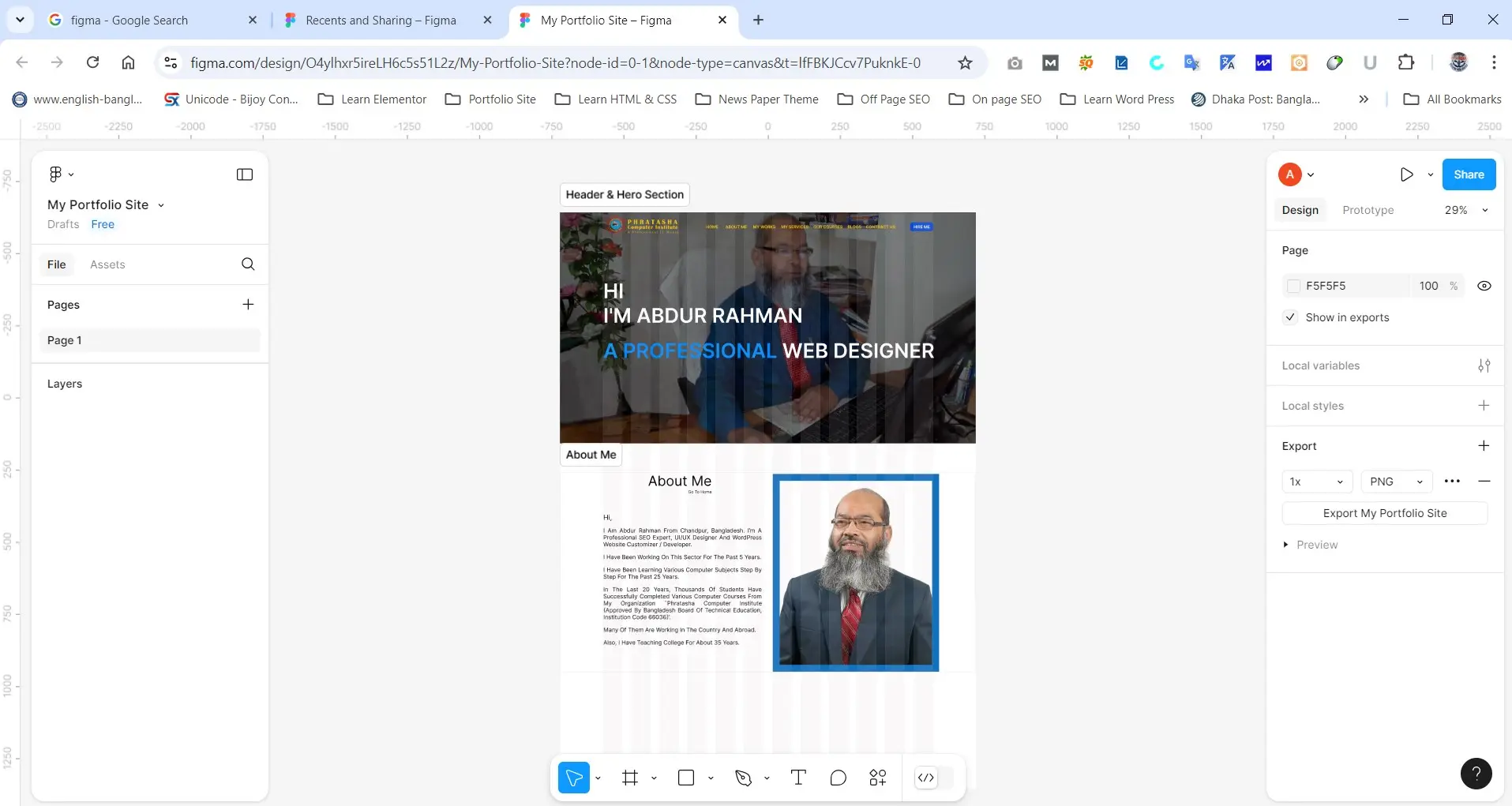Collapse the left sidebar panel
Viewport: 1512px width, 806px height.
pyautogui.click(x=244, y=174)
